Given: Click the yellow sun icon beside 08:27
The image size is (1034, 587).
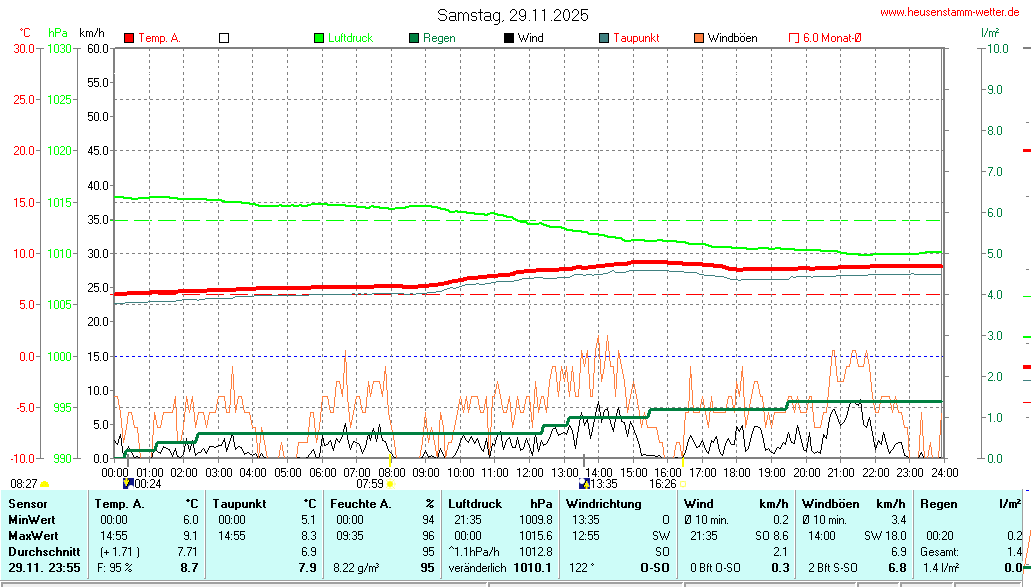Looking at the screenshot, I should pyautogui.click(x=45, y=484).
